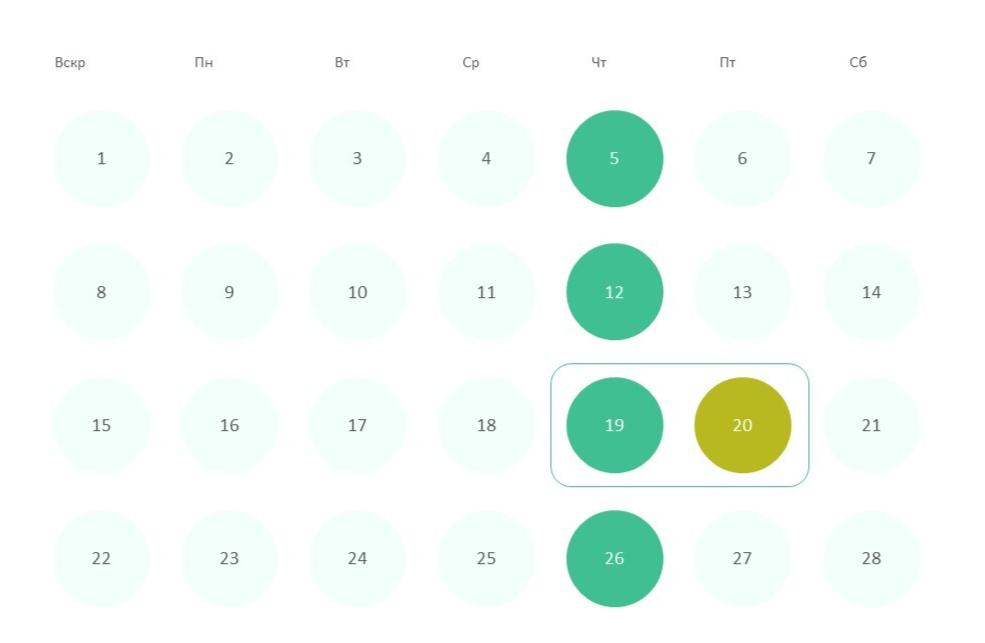Screen dimensions: 985x643
Task: Click the Чт weekday header
Action: pyautogui.click(x=599, y=62)
